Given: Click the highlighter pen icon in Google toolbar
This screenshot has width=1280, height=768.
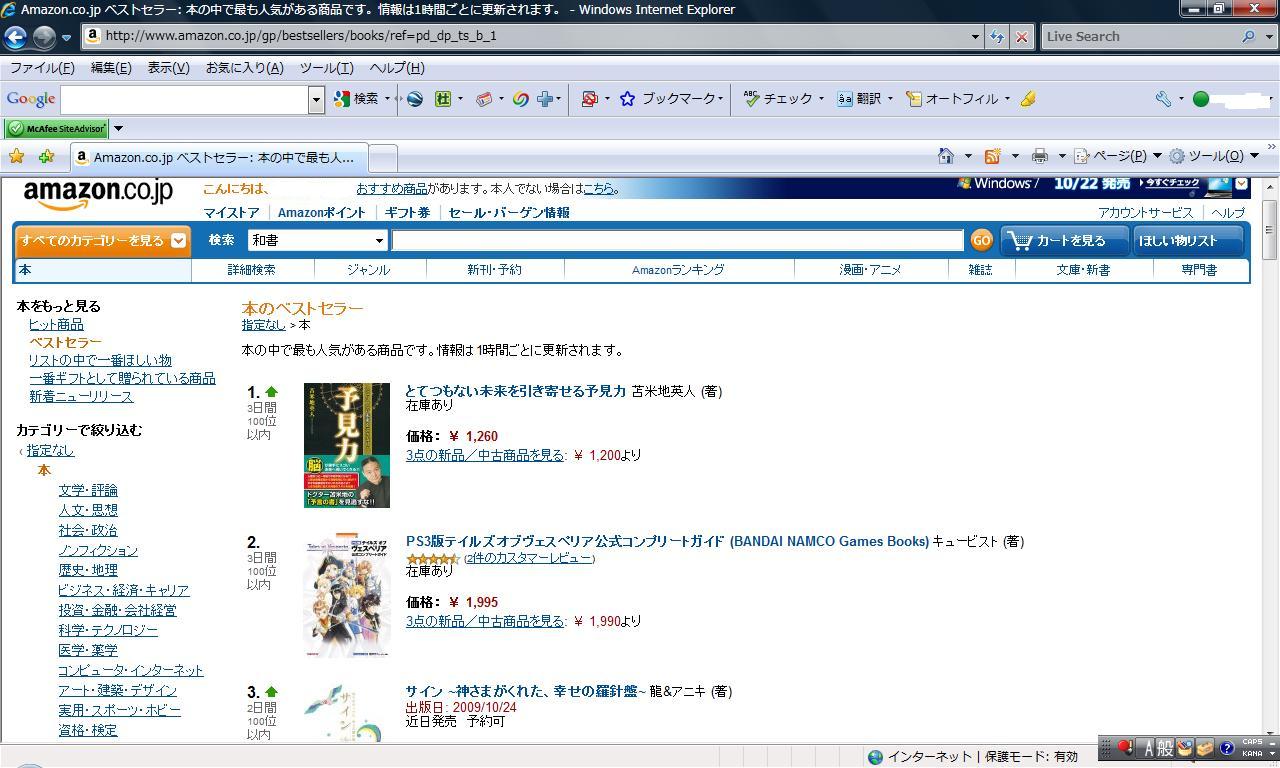Looking at the screenshot, I should click(1028, 98).
